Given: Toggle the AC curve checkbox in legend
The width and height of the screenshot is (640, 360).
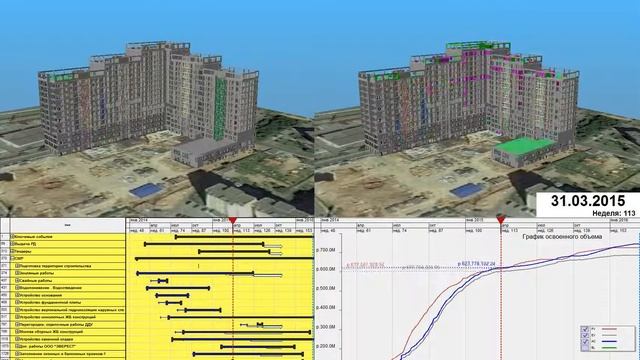Looking at the screenshot, I should [x=585, y=341].
